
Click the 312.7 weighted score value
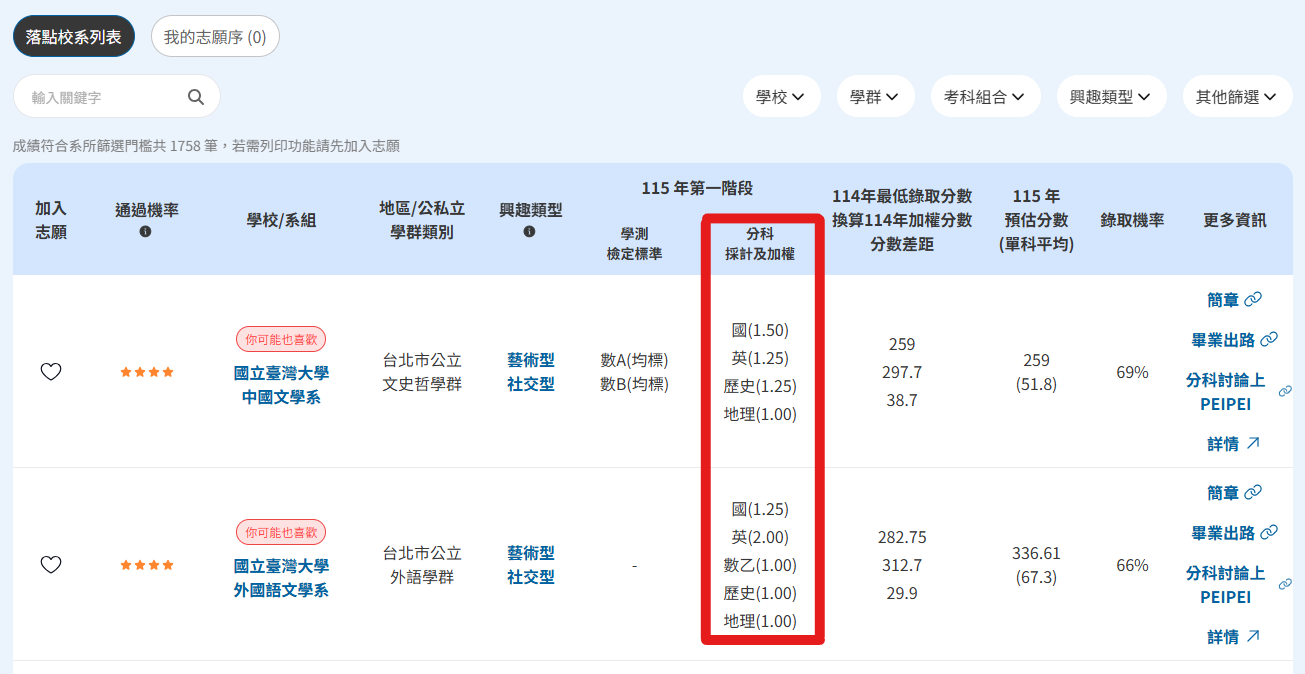click(x=902, y=565)
